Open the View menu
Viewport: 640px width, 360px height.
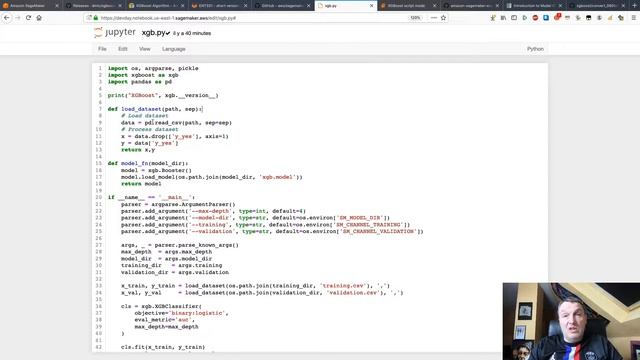coord(144,49)
